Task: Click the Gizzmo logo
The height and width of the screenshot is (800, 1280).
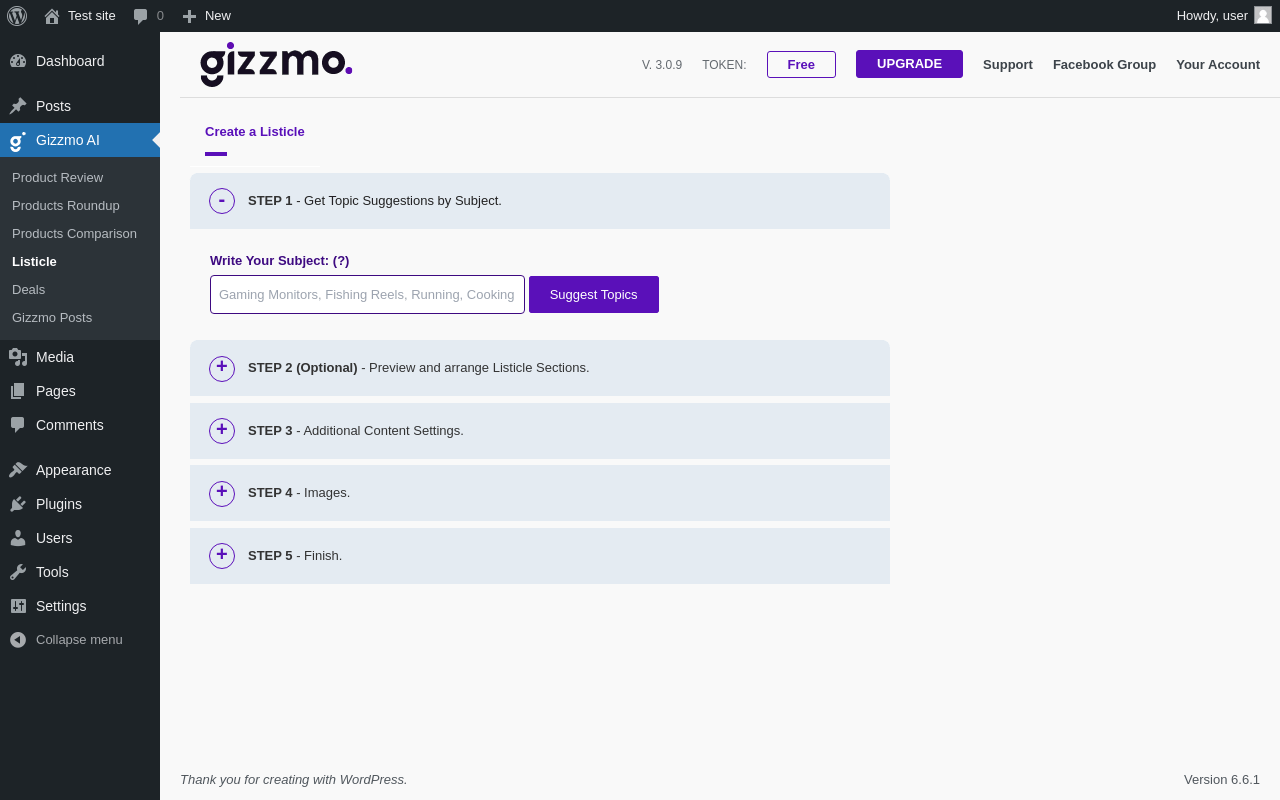Action: click(276, 64)
